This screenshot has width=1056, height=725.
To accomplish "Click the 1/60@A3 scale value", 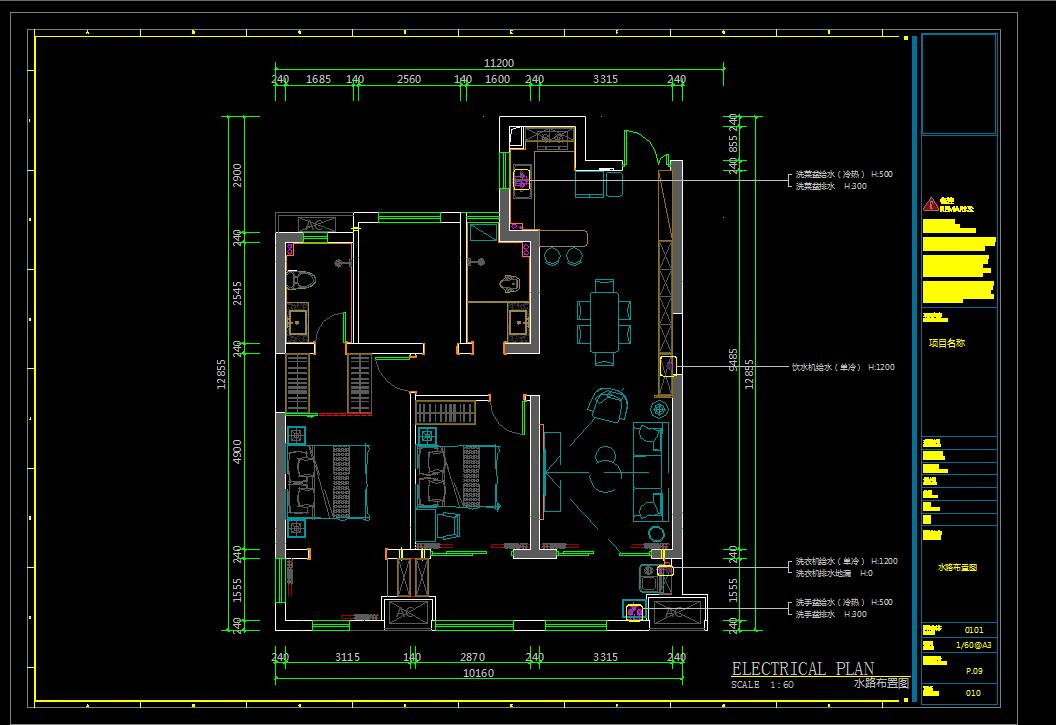I will pos(973,646).
